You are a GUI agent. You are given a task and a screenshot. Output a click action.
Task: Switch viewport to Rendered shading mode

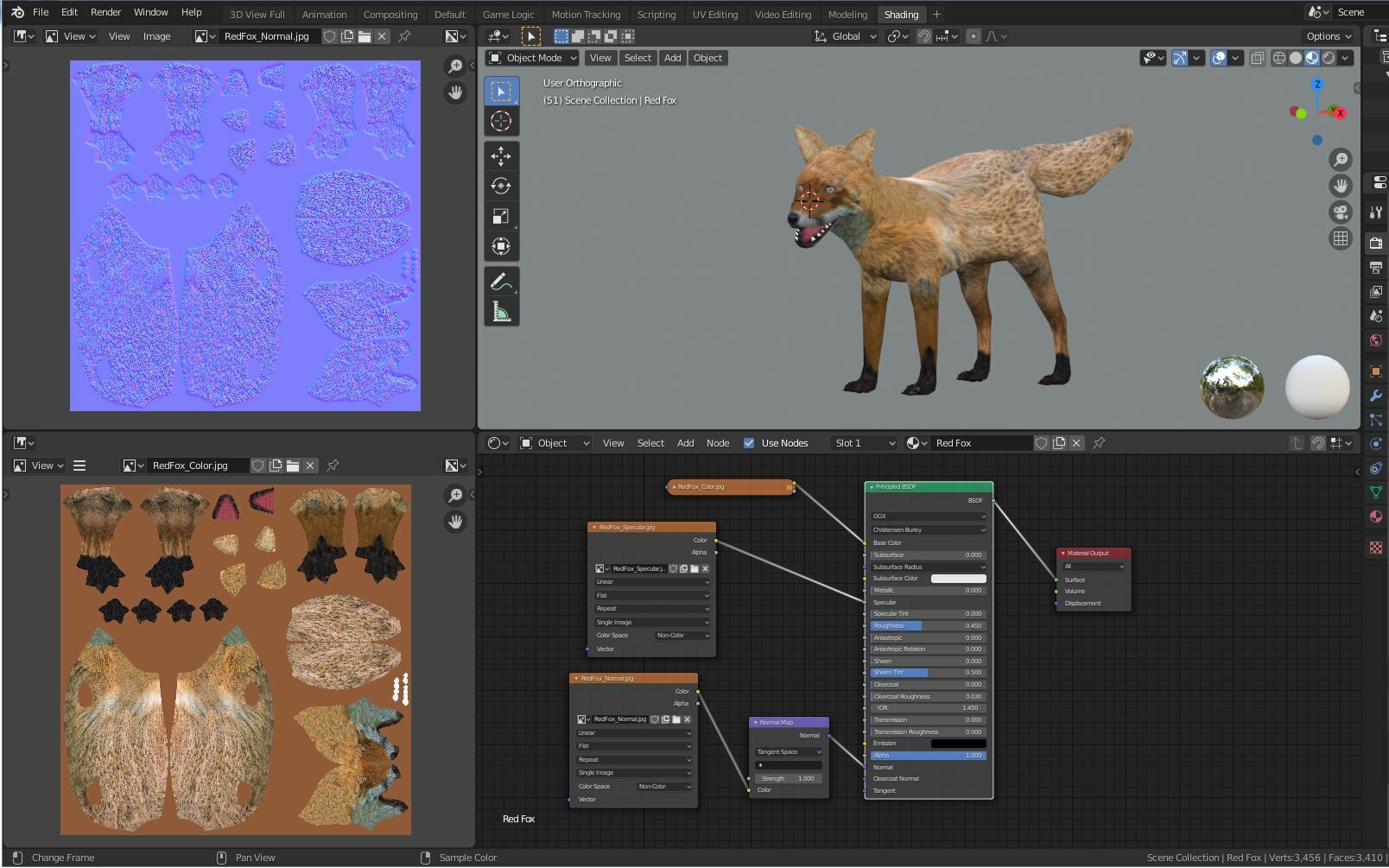point(1329,58)
